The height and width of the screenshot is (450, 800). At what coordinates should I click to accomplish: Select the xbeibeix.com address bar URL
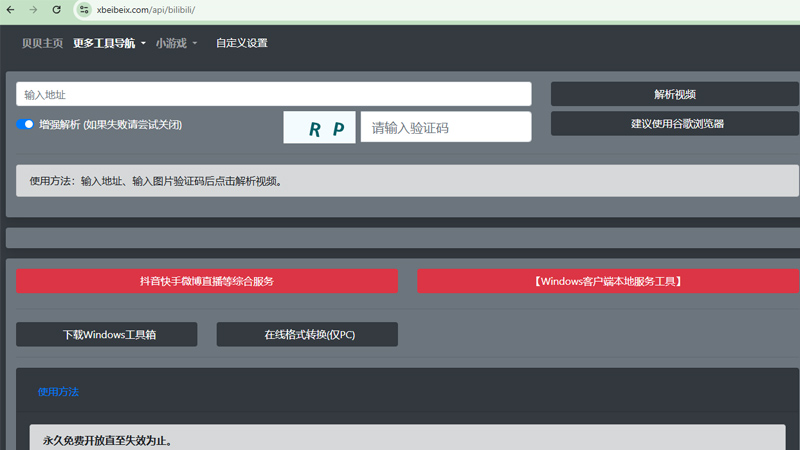146,10
